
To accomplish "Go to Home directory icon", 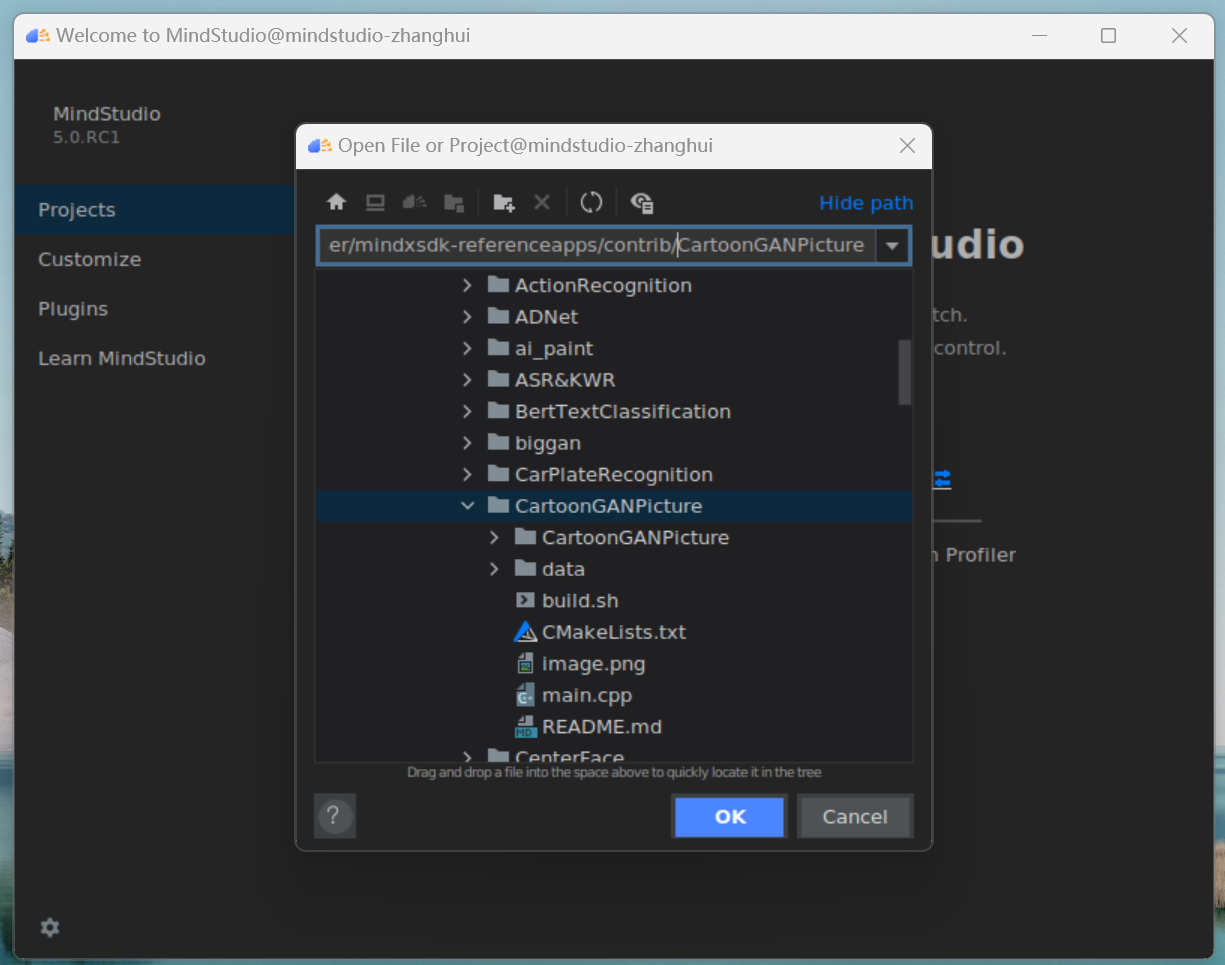I will coord(336,203).
